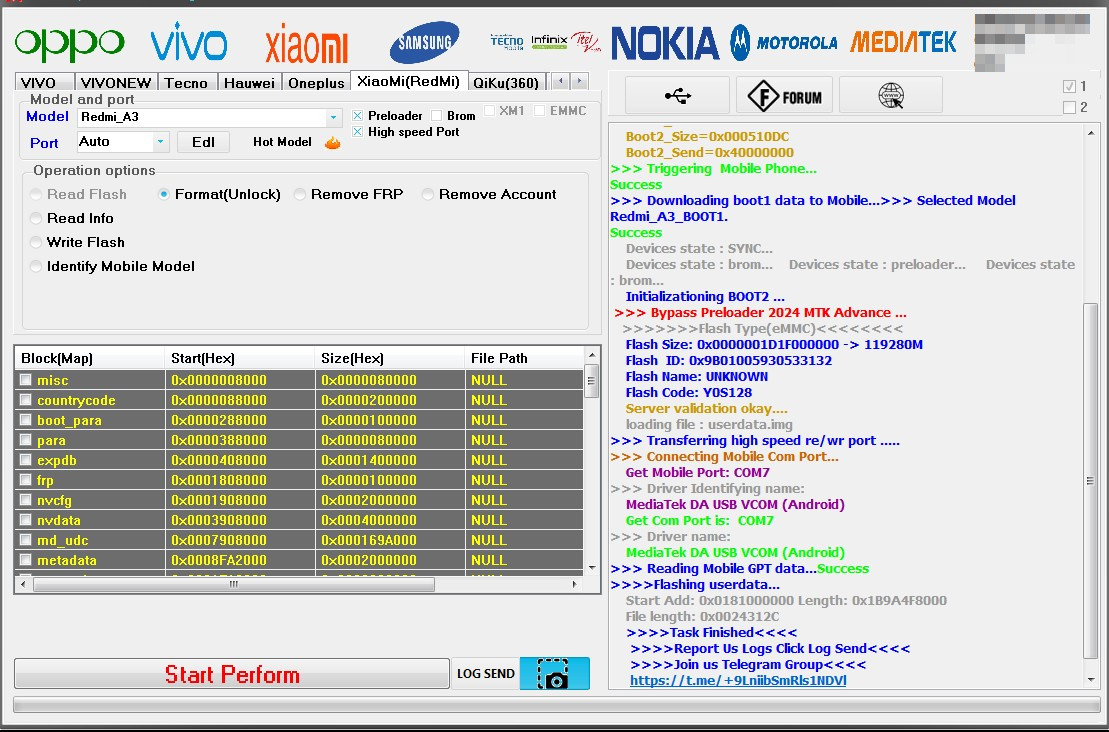Click the log panel scroll up arrow
This screenshot has width=1109, height=732.
coord(1091,133)
